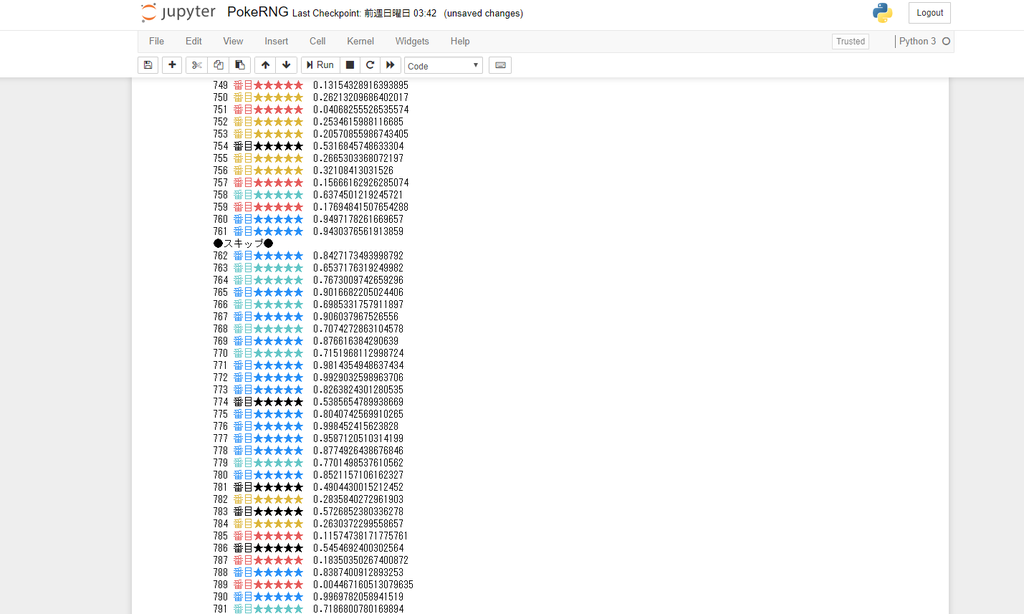The image size is (1024, 614).
Task: Click value 0.5316845748633304 on row 754
Action: point(358,146)
